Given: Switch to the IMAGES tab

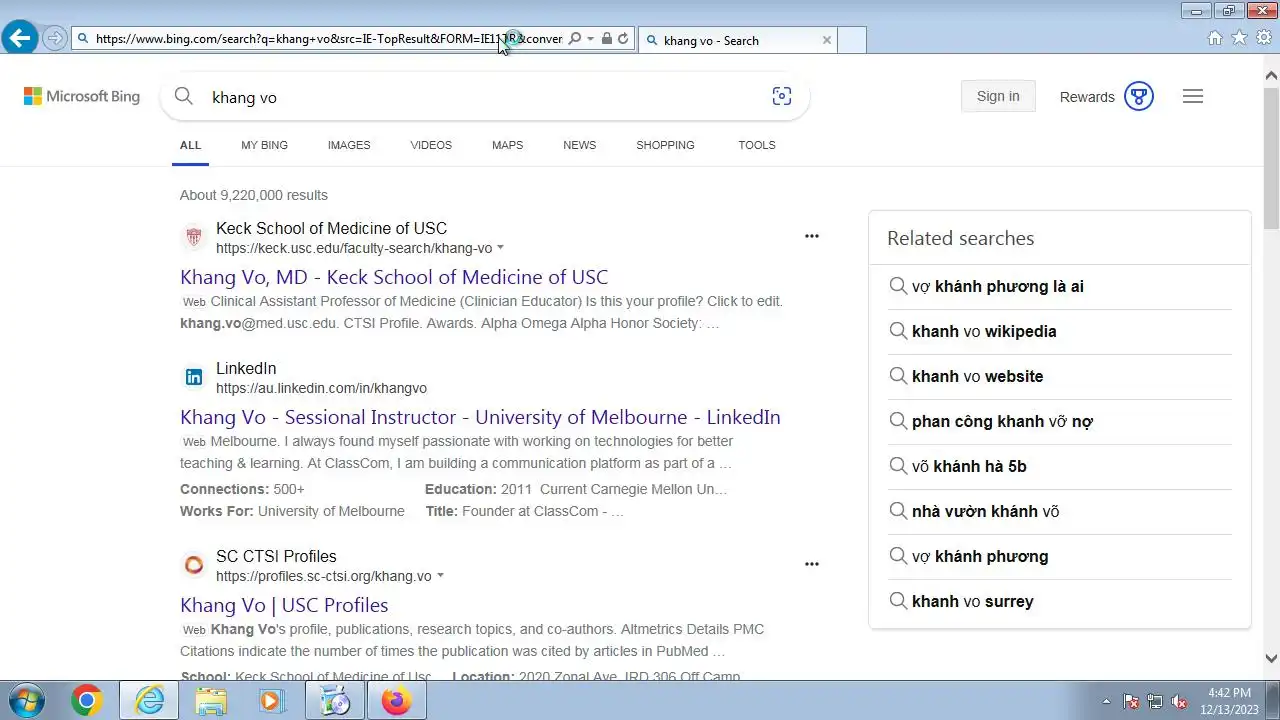Looking at the screenshot, I should point(349,145).
